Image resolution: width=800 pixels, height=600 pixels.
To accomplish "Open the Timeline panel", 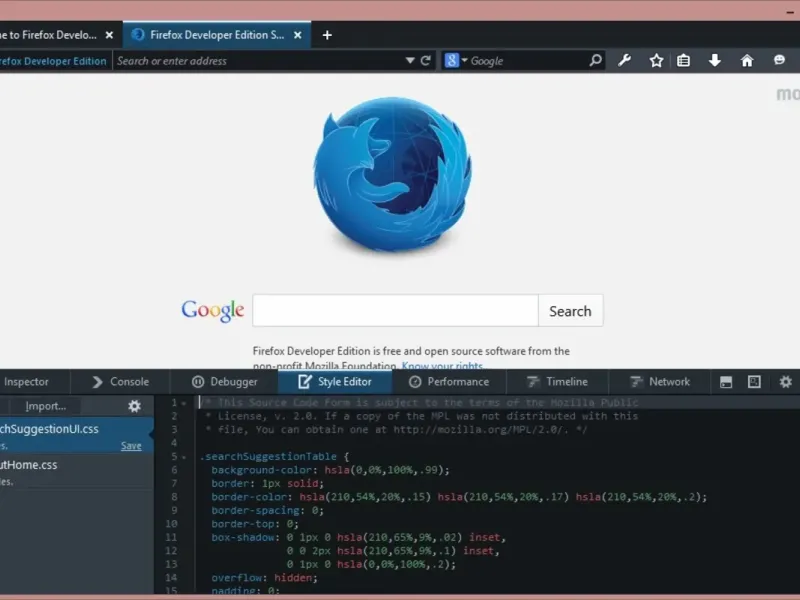I will tap(557, 382).
